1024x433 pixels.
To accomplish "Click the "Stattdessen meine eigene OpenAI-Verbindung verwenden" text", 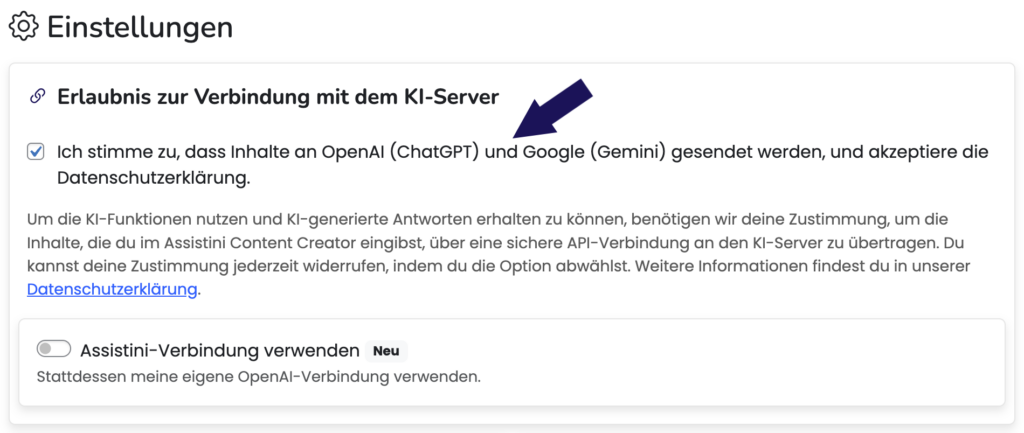I will click(259, 377).
